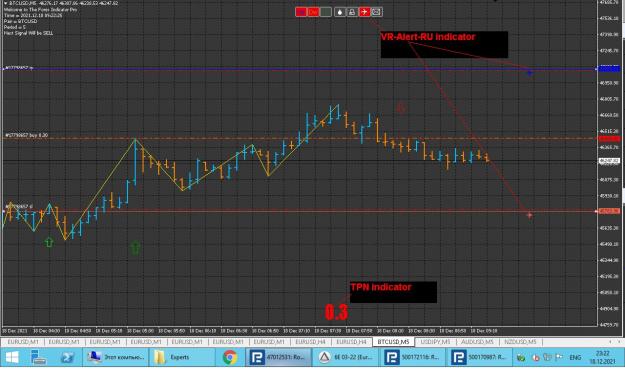The height and width of the screenshot is (391, 625).
Task: Open Server Manager from taskbar
Action: [39, 357]
